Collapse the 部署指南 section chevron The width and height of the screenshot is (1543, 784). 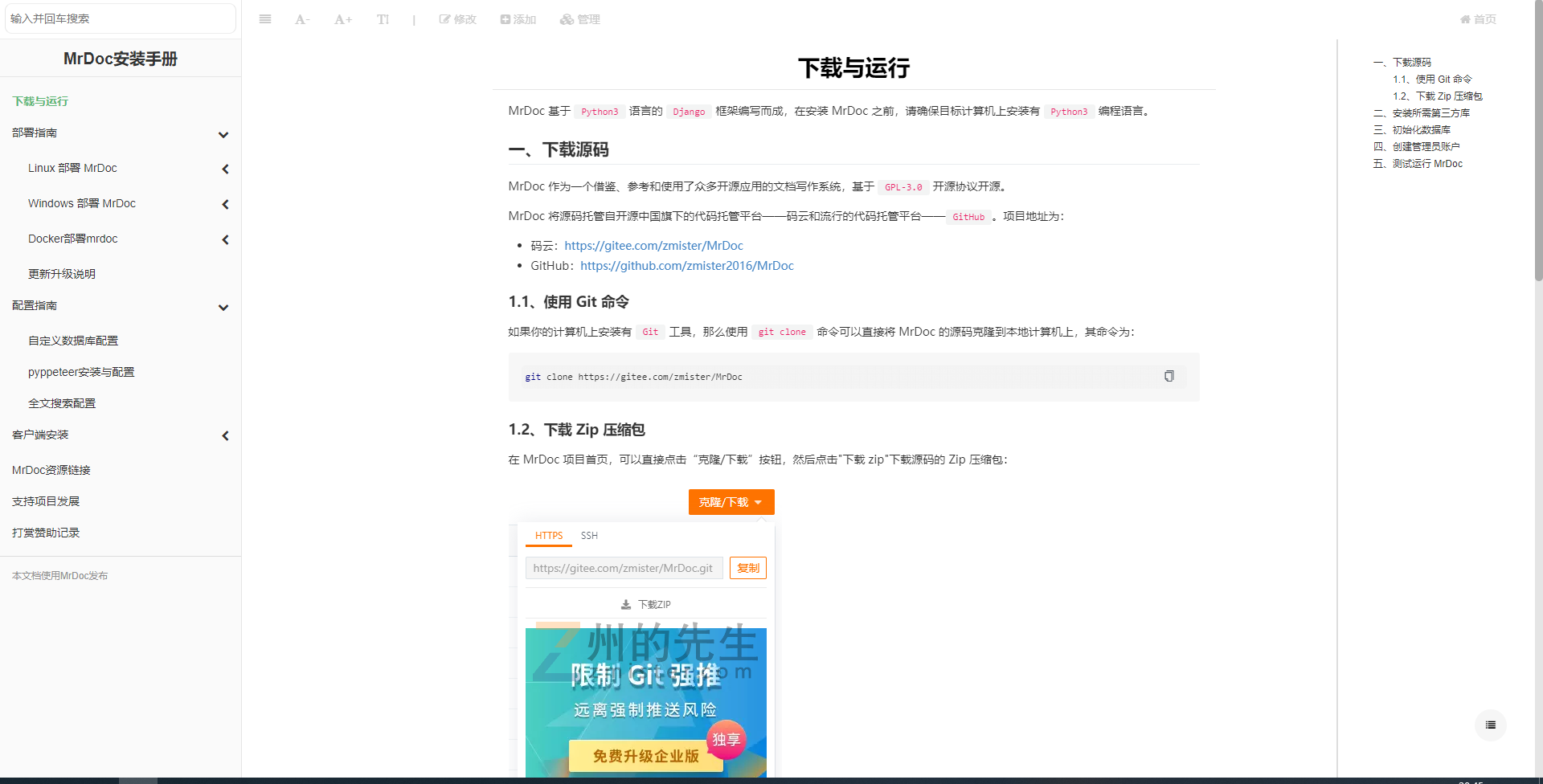(223, 134)
